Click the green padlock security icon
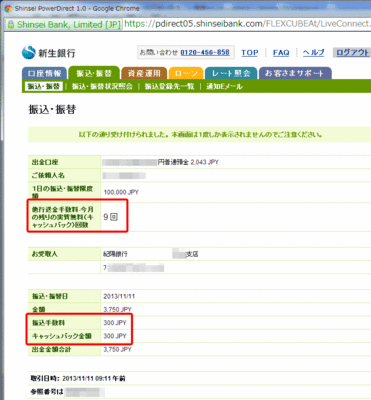This screenshot has height=400, width=371. point(11,24)
